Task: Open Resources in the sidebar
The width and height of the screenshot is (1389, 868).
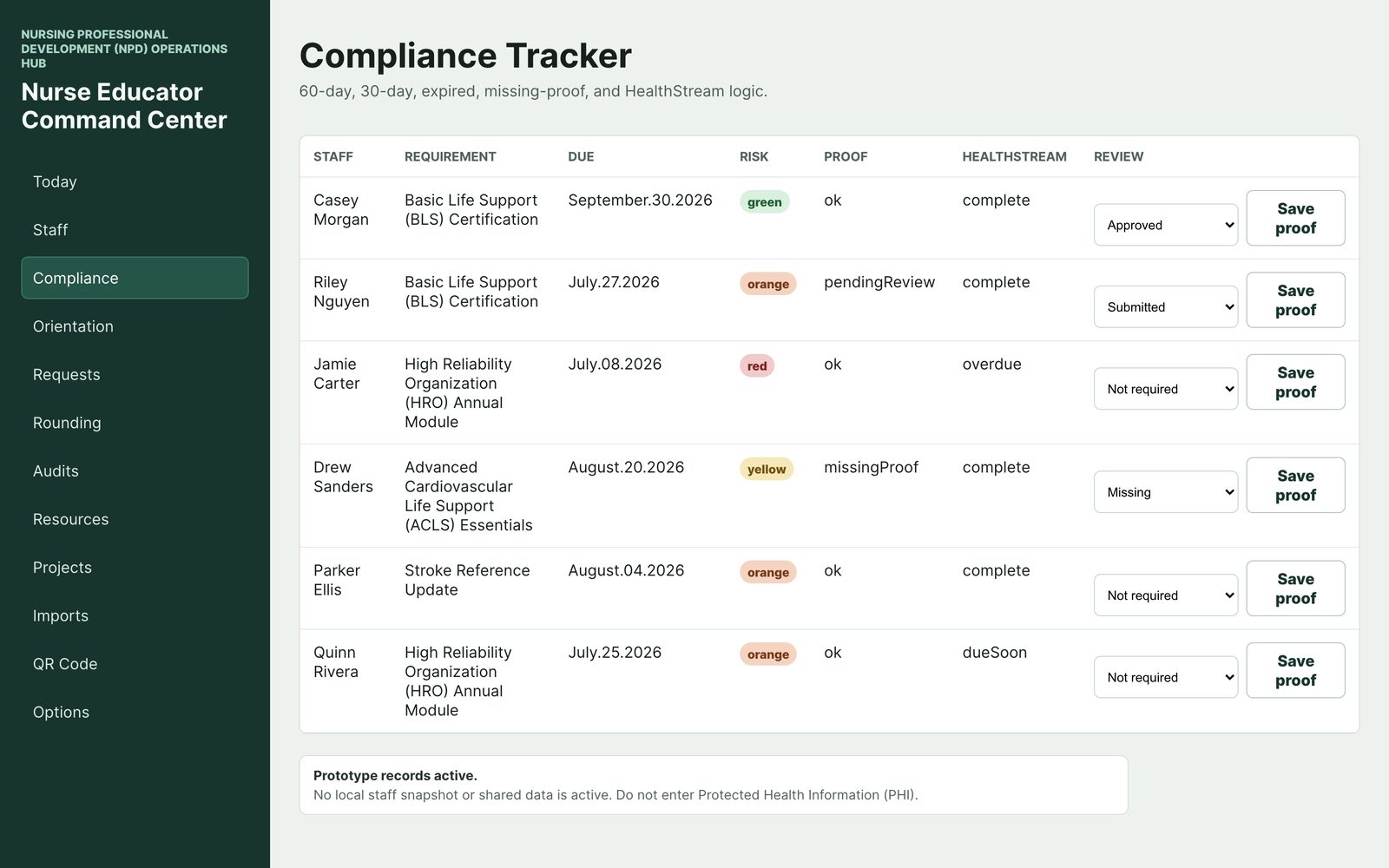Action: click(135, 519)
